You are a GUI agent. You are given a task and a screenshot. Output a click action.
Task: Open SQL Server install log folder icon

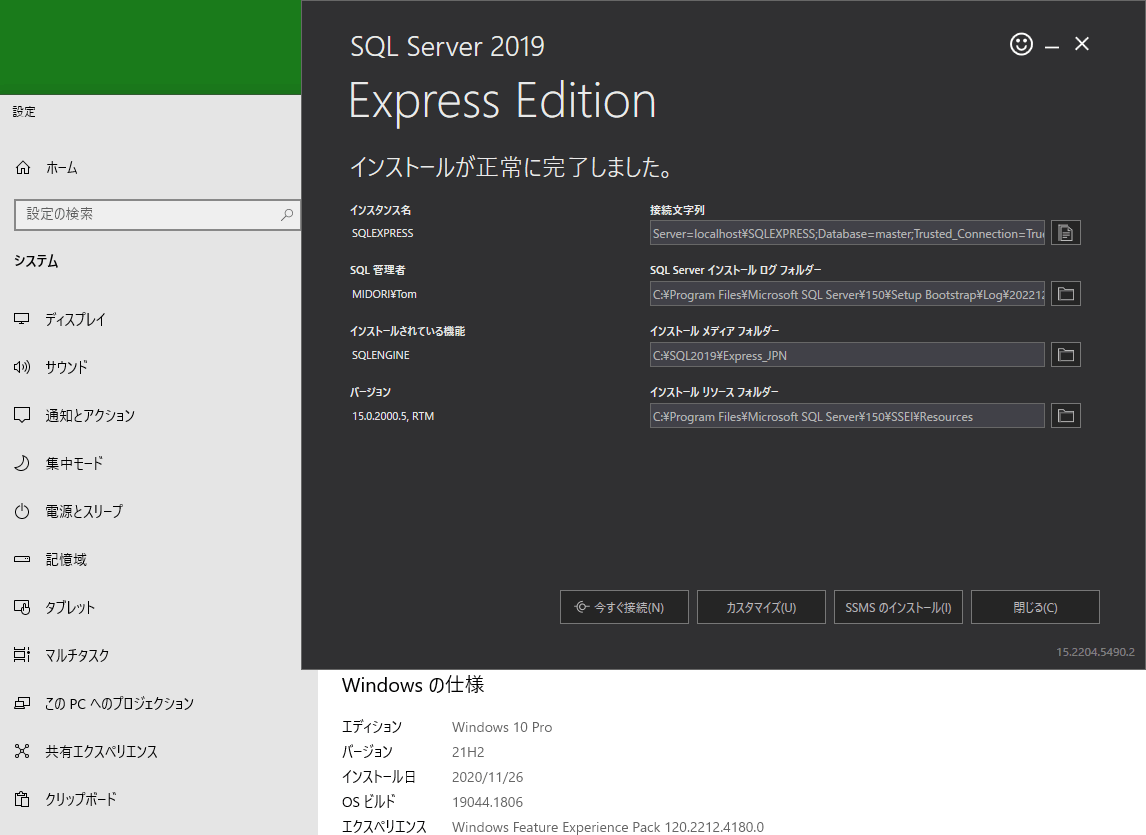[1066, 294]
